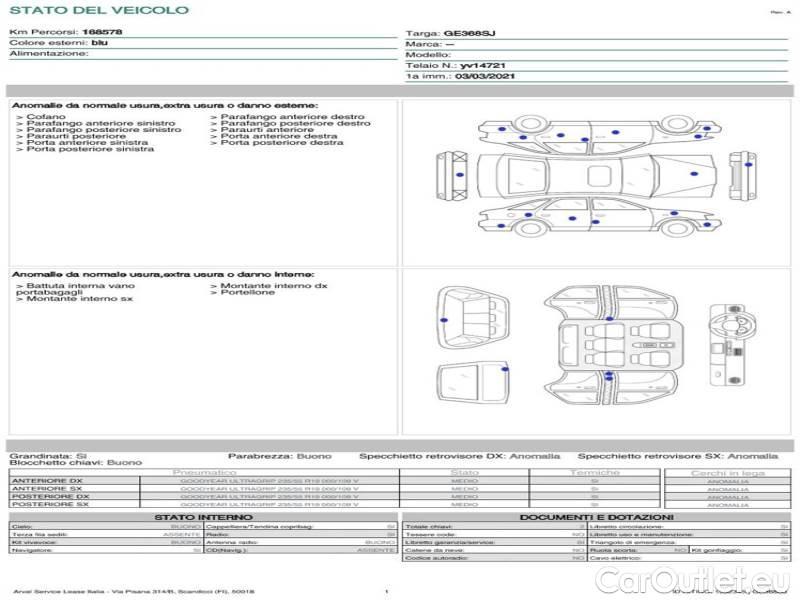Click the 'STATO INTERNO' section header
This screenshot has height=600, width=800.
click(x=203, y=517)
